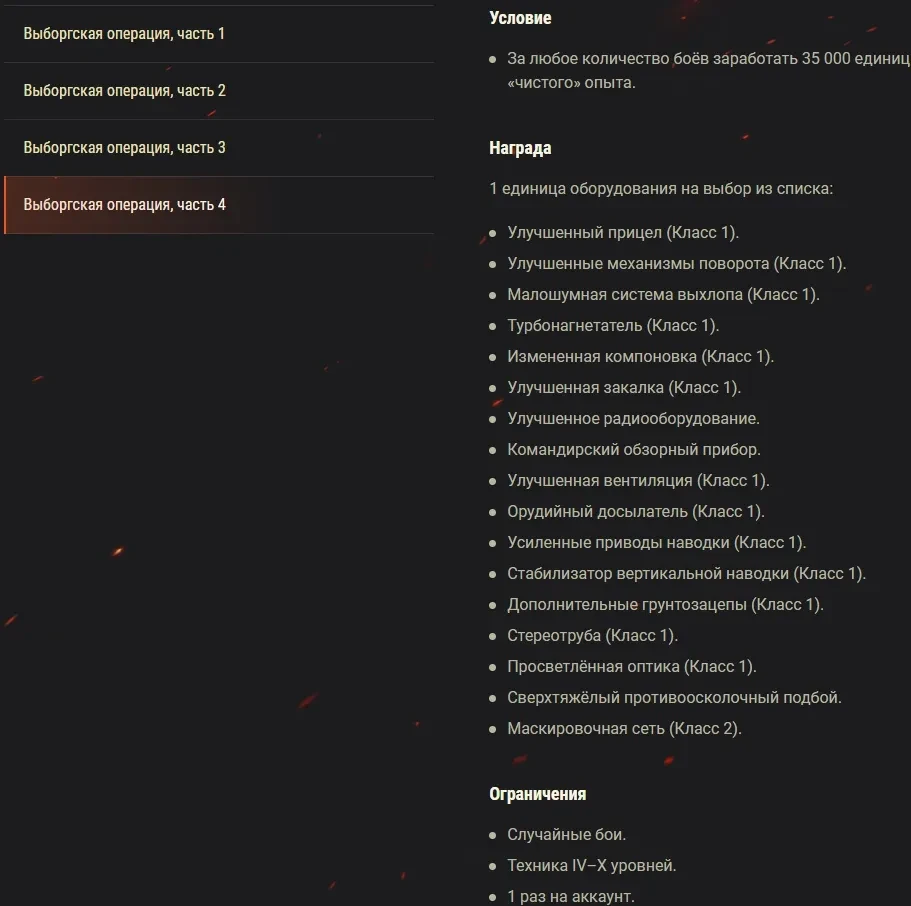Viewport: 911px width, 906px height.
Task: Click Малошумная система выхлопа entry
Action: pyautogui.click(x=663, y=295)
